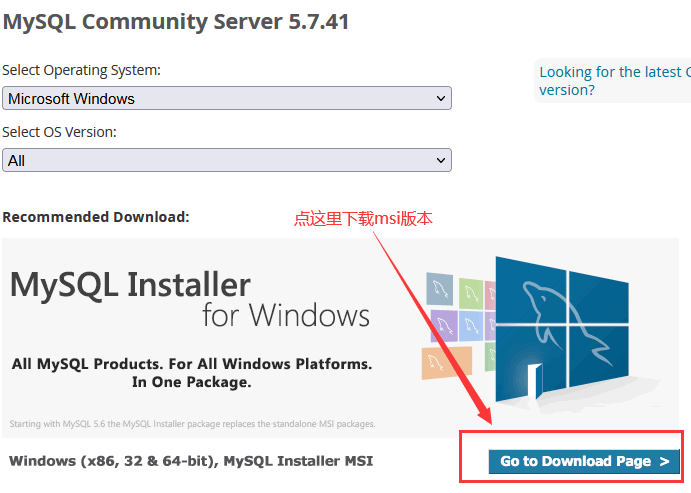Open the Select Operating System dropdown
The width and height of the screenshot is (691, 493).
pos(227,98)
